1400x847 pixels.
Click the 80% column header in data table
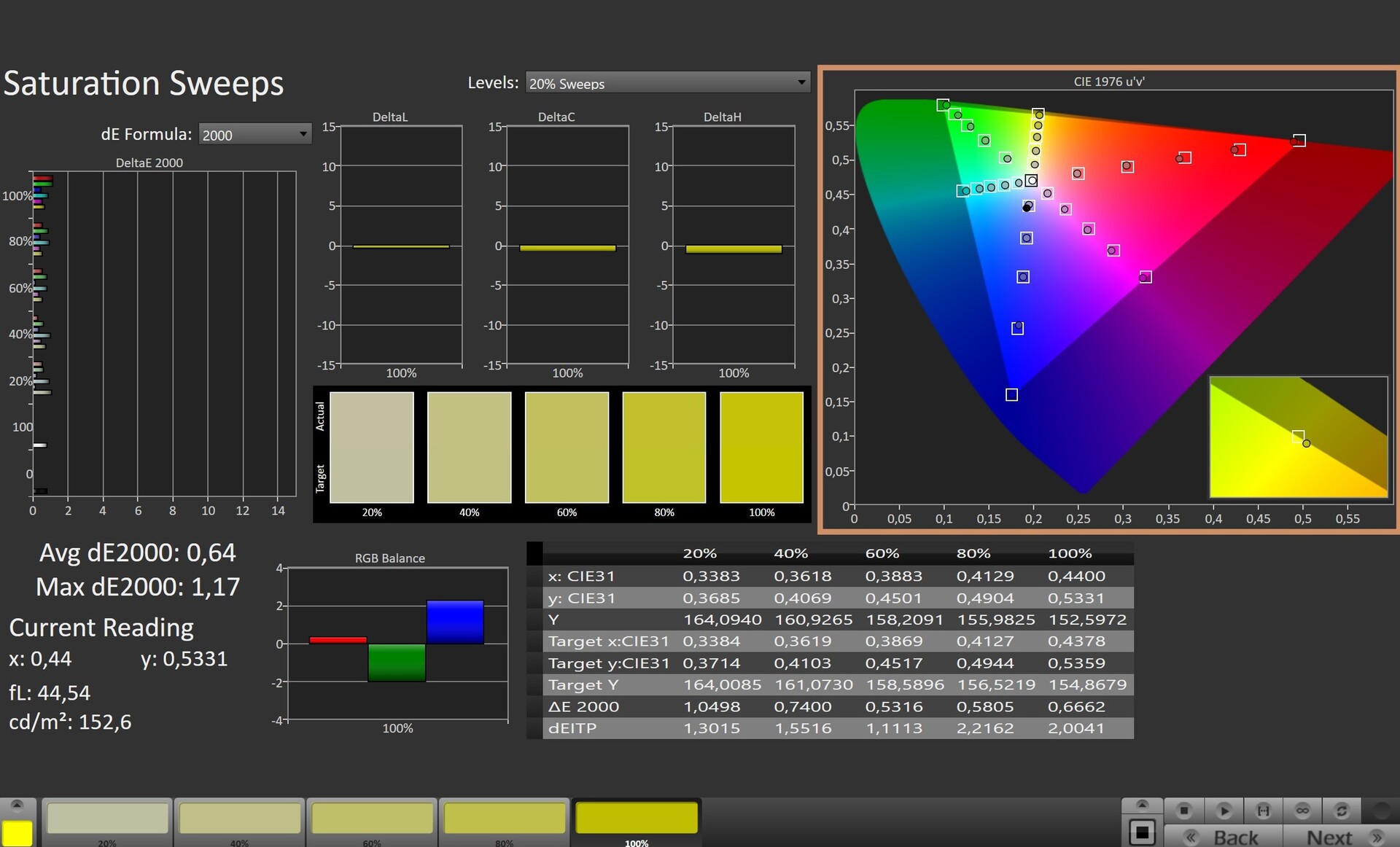[x=973, y=553]
